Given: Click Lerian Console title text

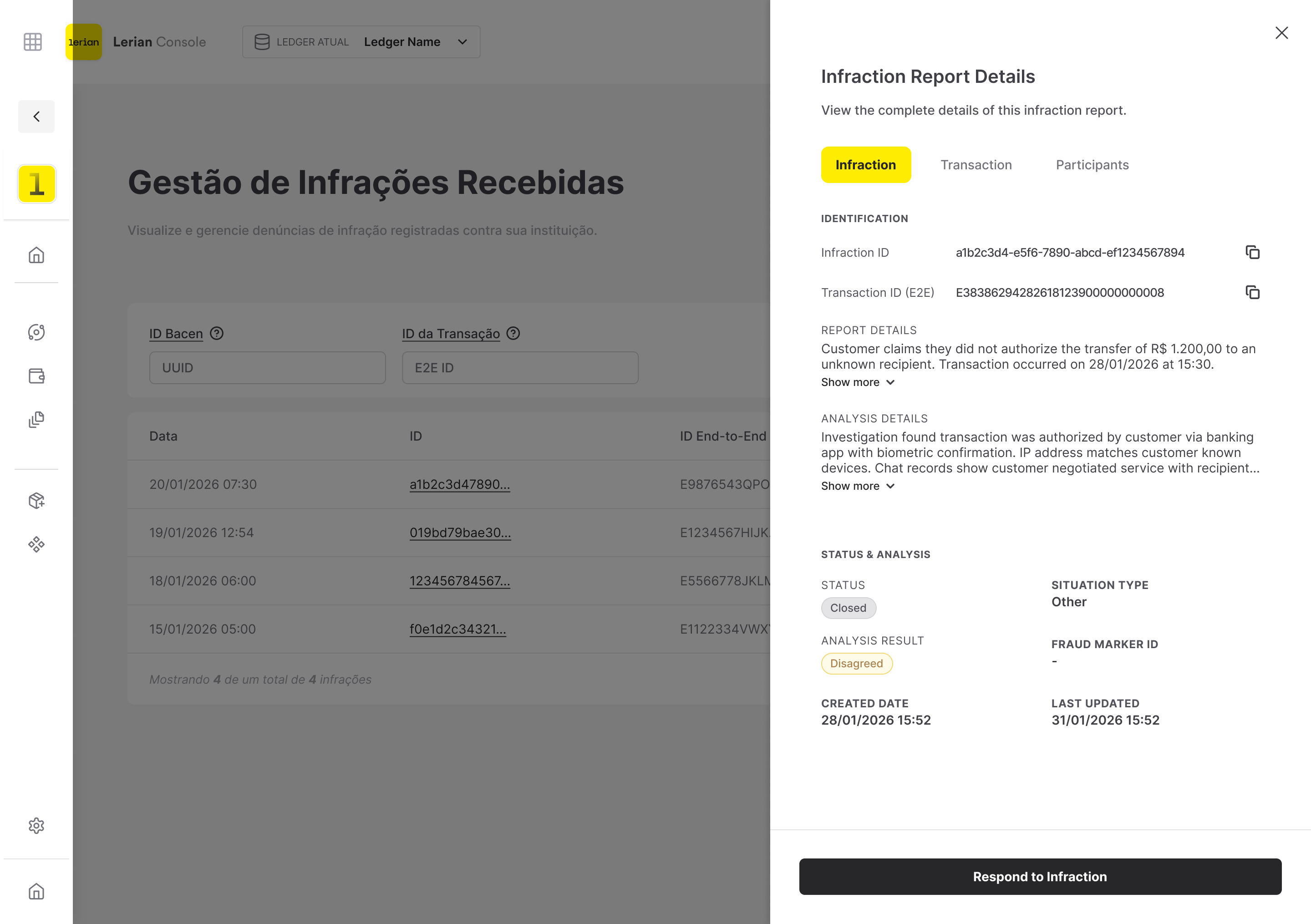Looking at the screenshot, I should coord(159,42).
